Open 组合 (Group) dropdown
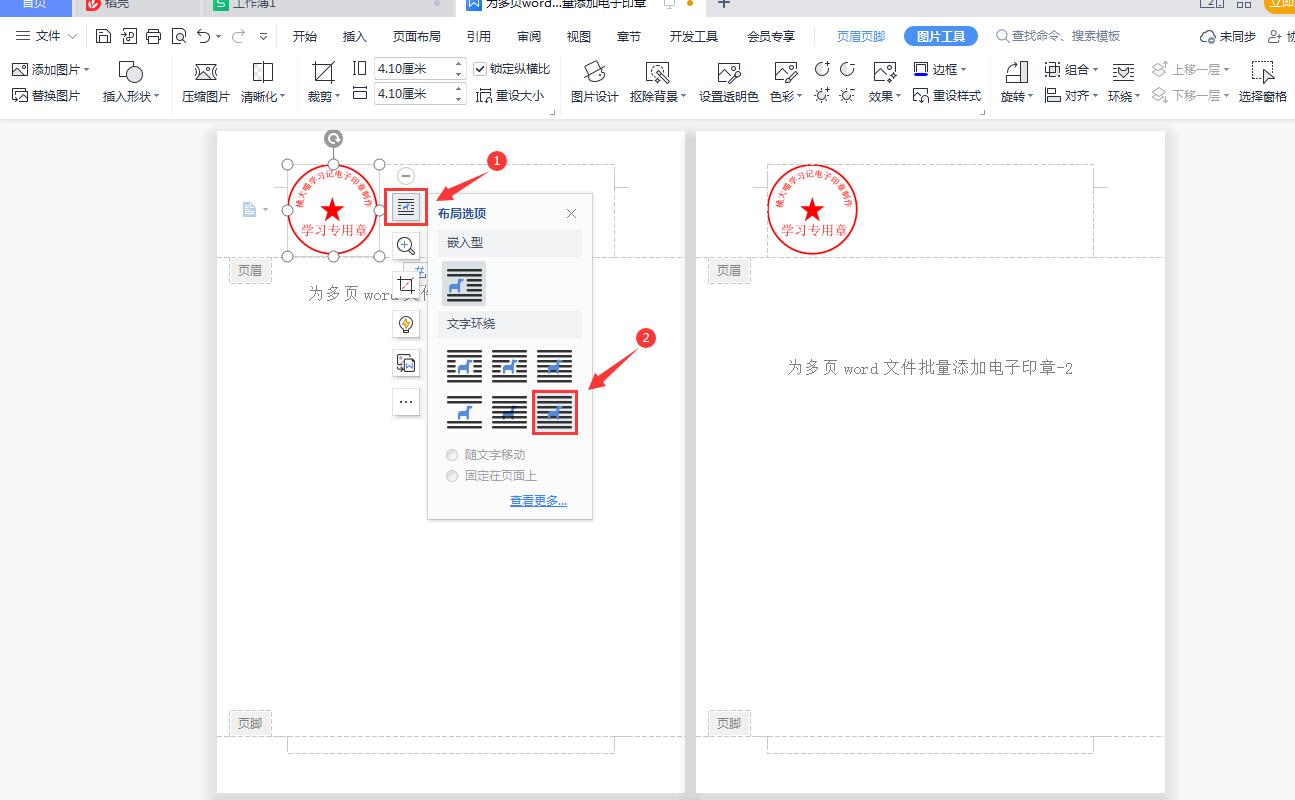1295x800 pixels. (x=1071, y=69)
